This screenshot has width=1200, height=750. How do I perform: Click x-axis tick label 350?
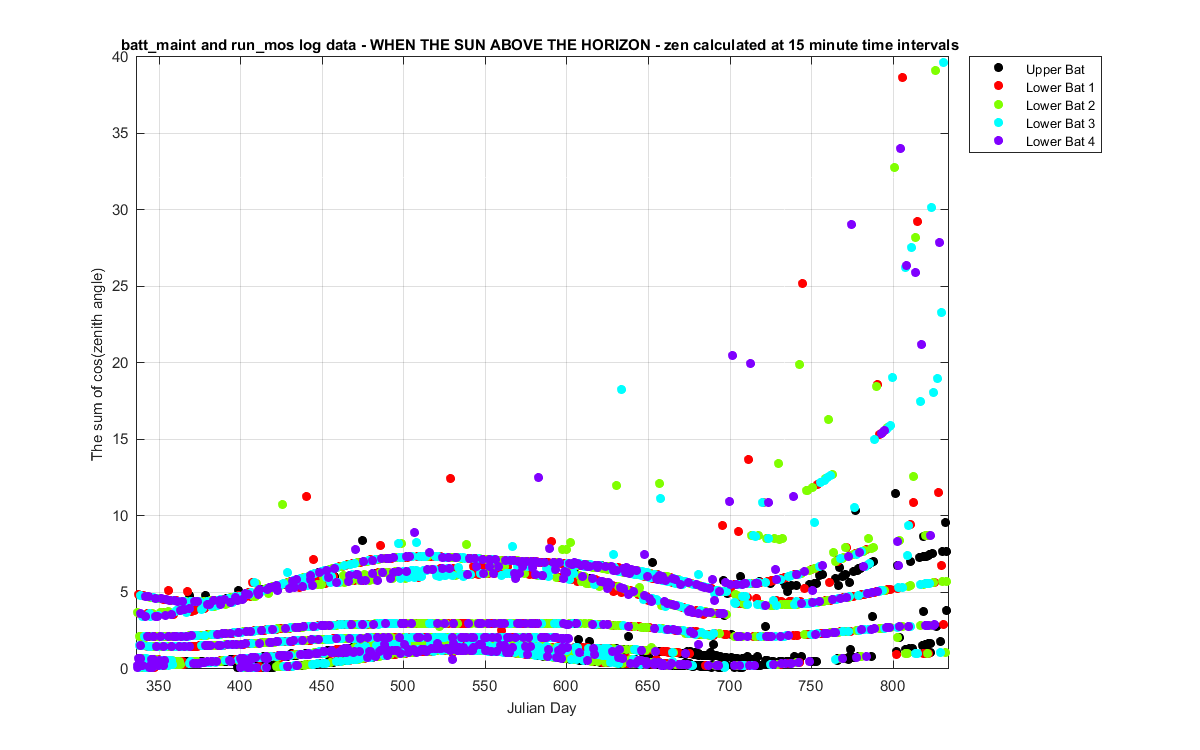(157, 685)
